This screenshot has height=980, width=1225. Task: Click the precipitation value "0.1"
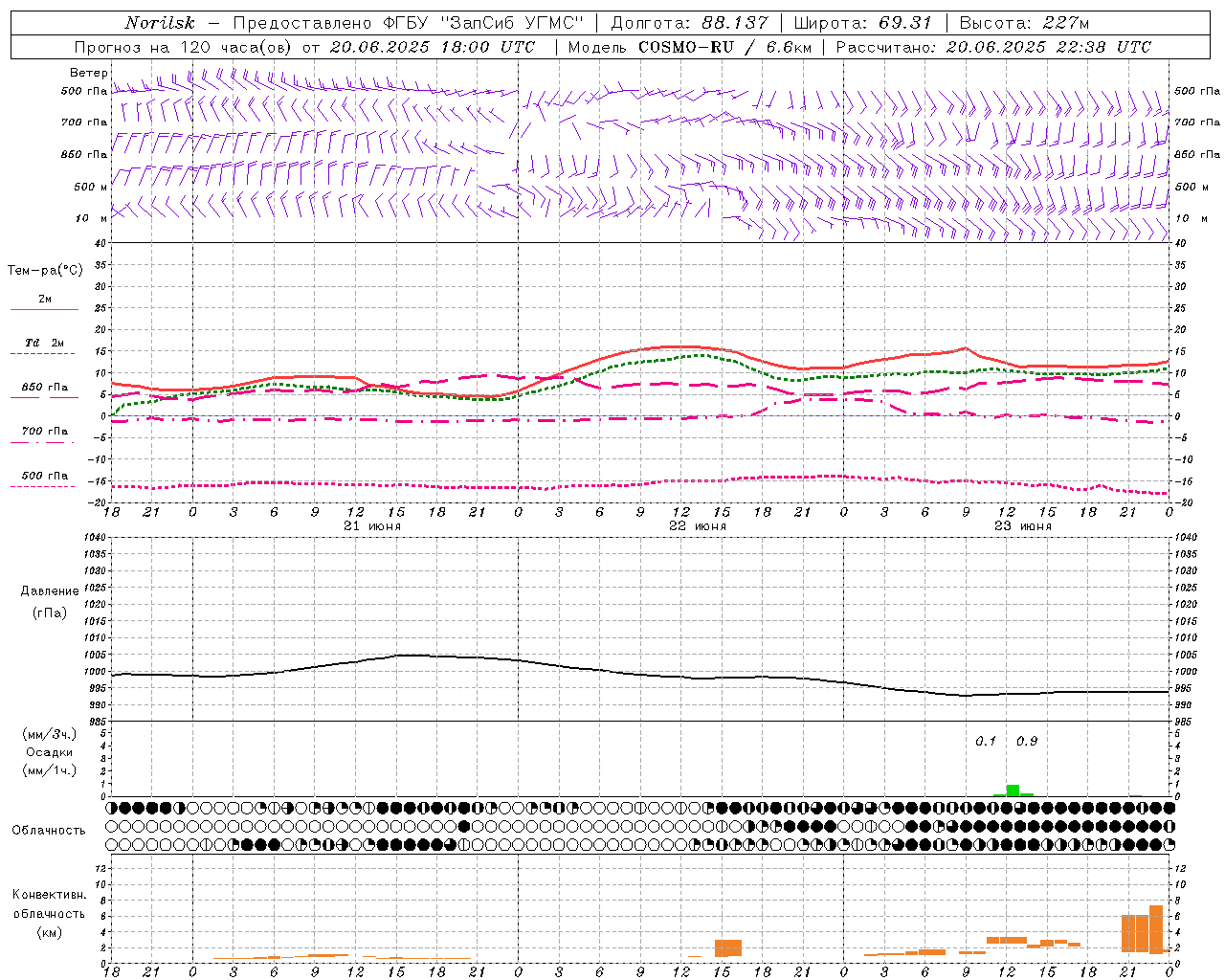(986, 742)
